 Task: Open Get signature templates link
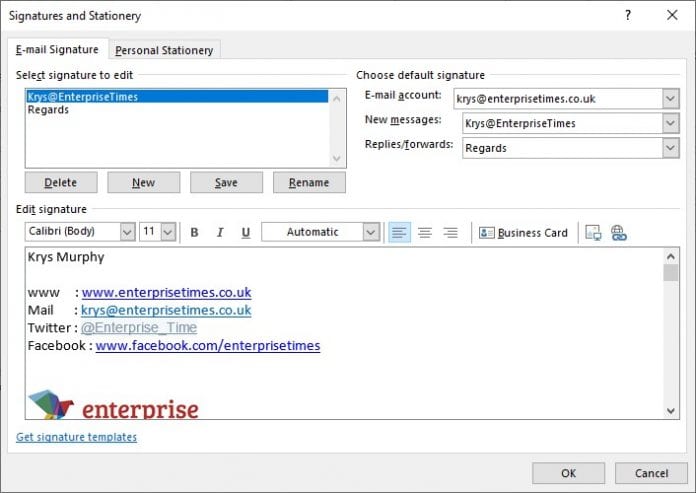[x=76, y=437]
